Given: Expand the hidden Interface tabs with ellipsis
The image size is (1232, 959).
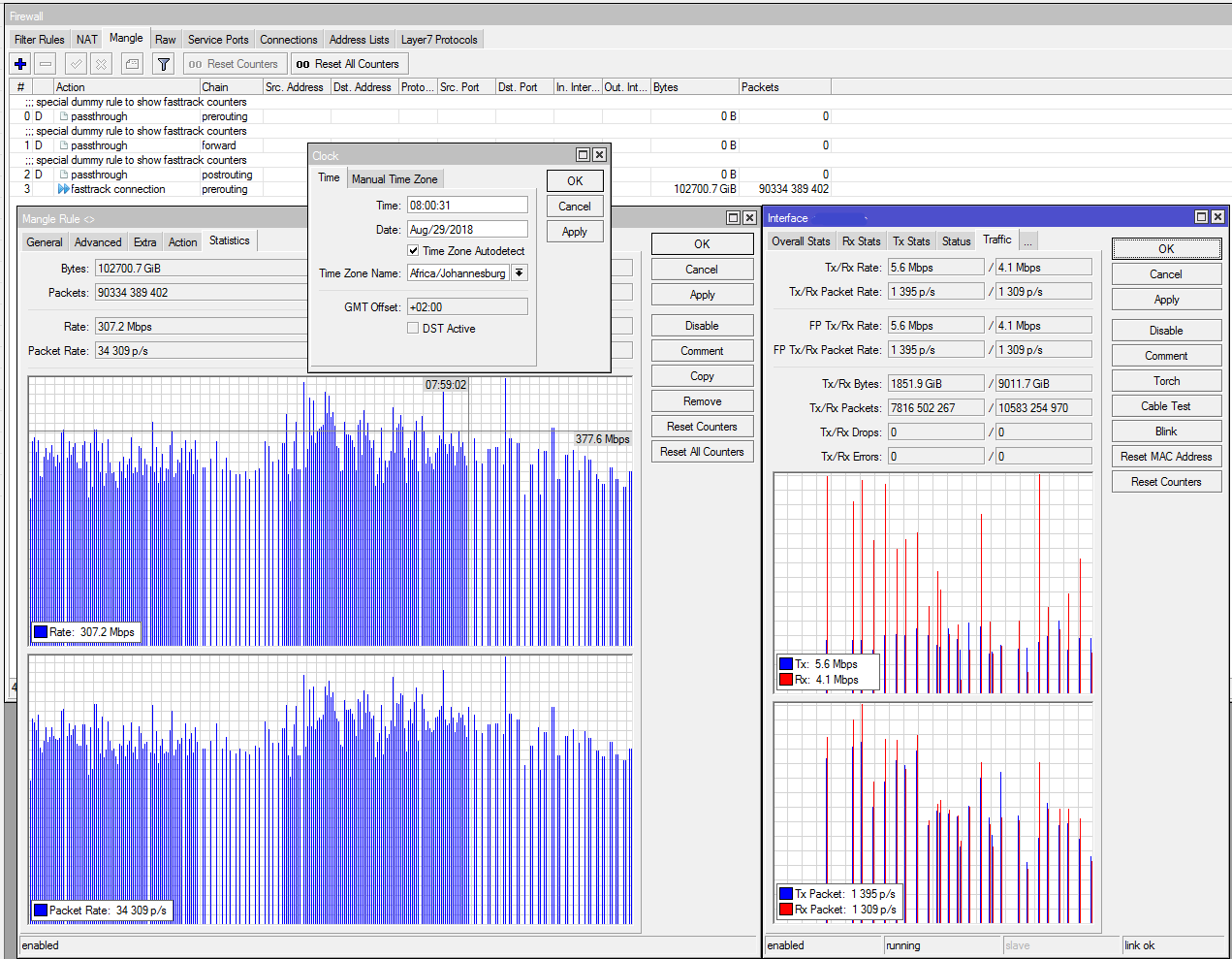Looking at the screenshot, I should tap(1027, 240).
